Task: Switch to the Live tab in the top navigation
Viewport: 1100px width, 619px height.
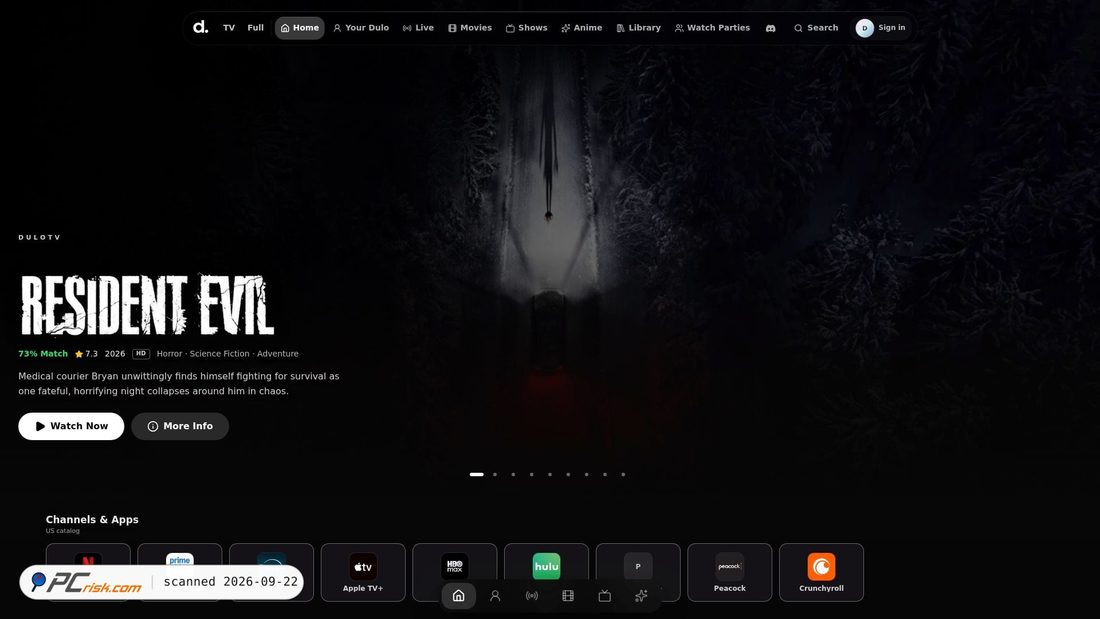Action: 418,28
